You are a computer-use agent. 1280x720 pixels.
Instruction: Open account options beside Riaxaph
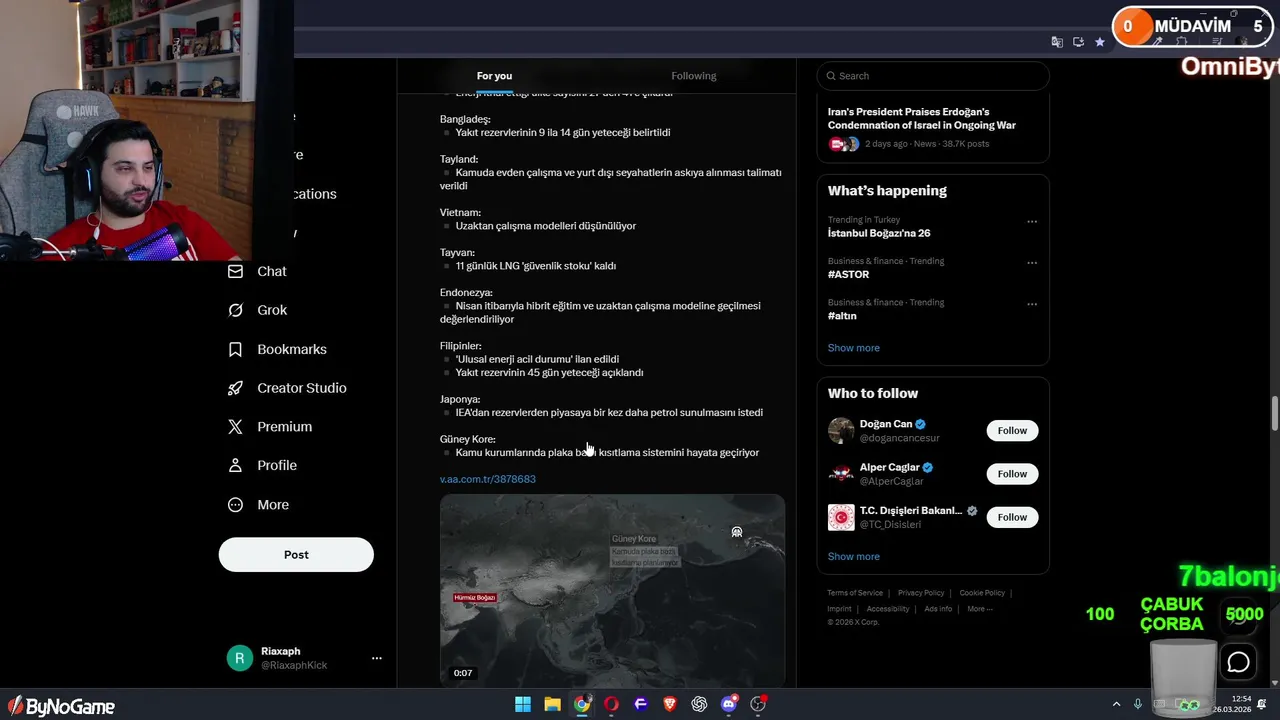377,658
